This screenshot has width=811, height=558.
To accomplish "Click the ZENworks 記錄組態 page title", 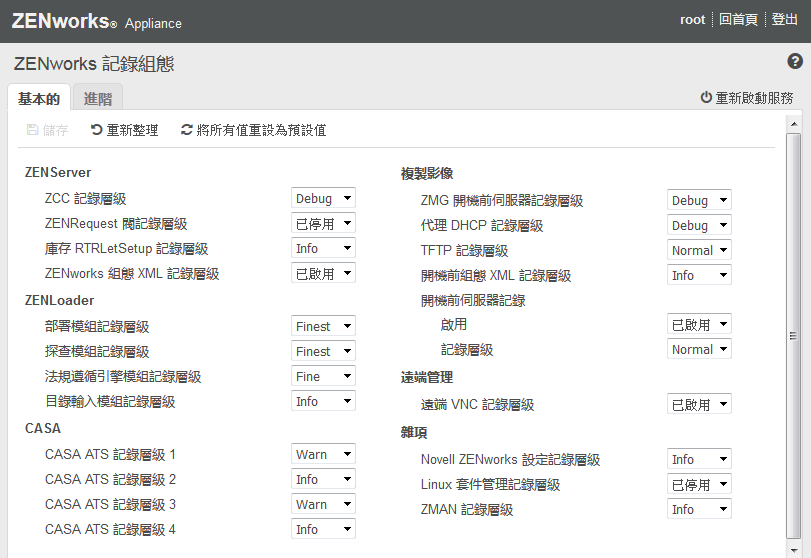I will pyautogui.click(x=94, y=64).
